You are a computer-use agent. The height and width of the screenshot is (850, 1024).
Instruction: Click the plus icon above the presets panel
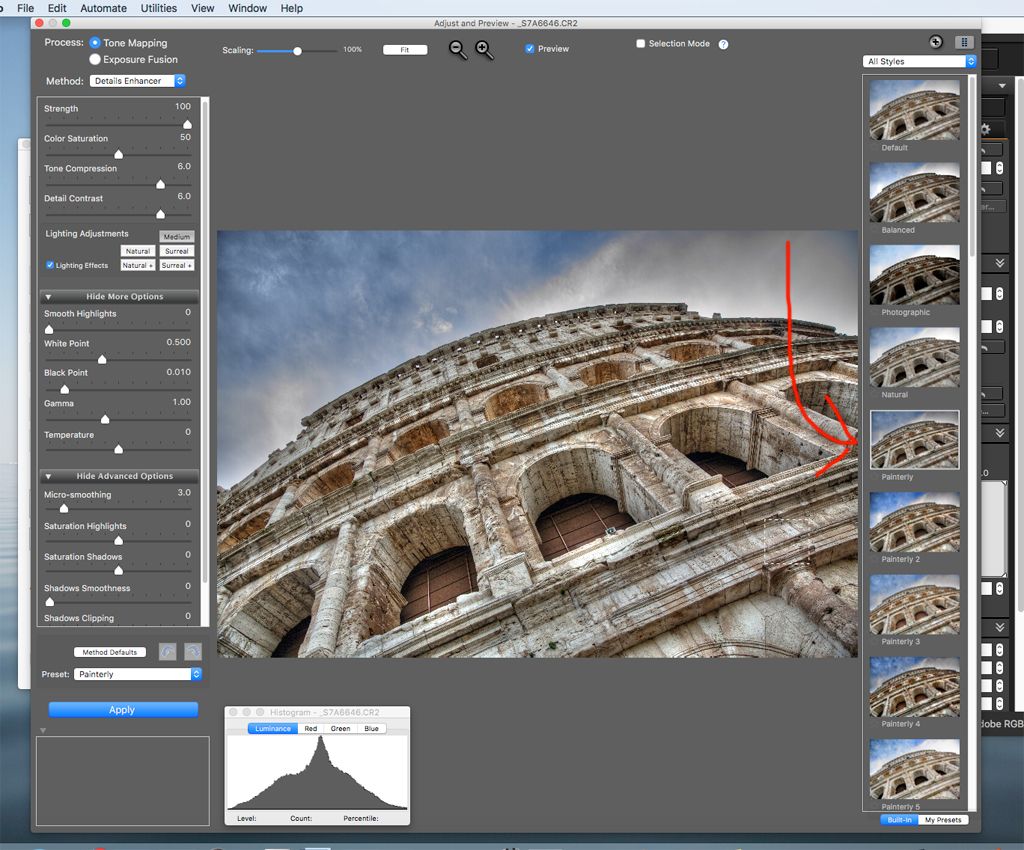(935, 42)
